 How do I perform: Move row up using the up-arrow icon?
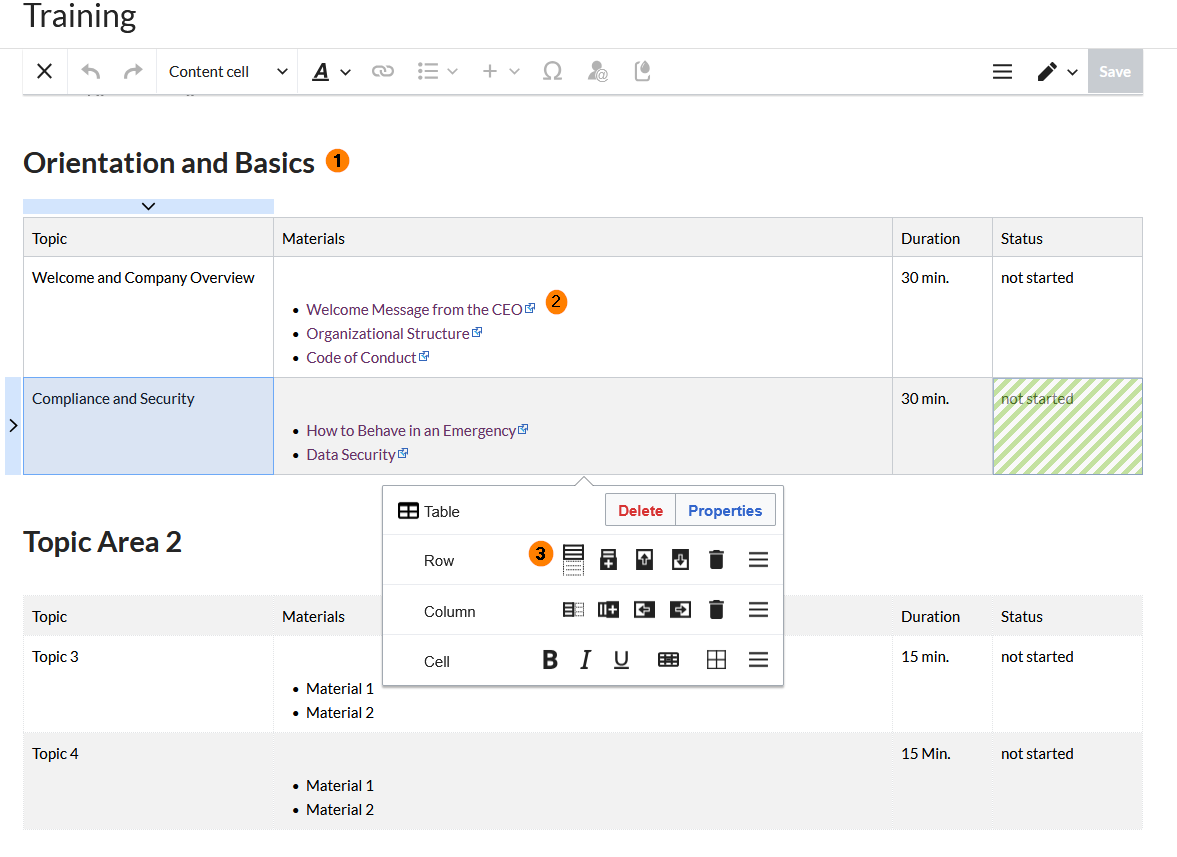(644, 560)
